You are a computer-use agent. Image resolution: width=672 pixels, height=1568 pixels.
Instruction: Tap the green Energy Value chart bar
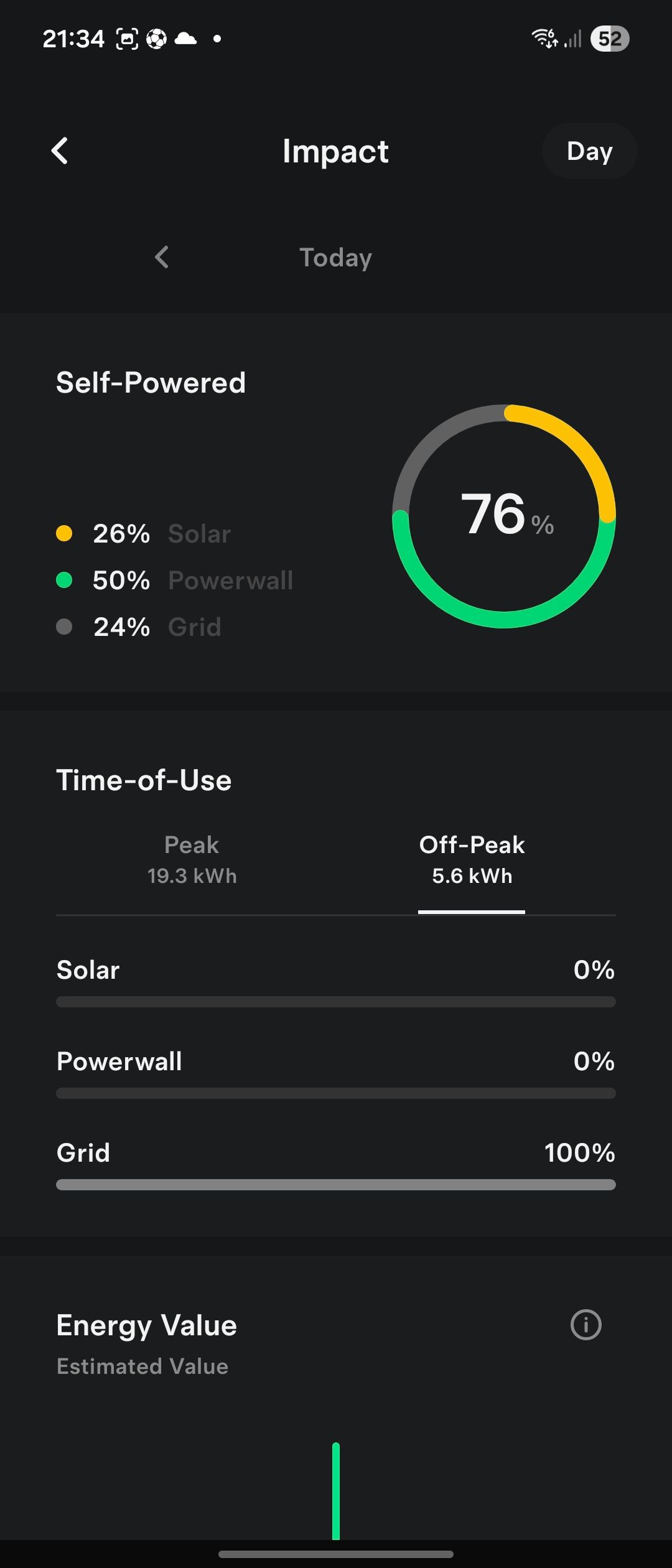[336, 1491]
